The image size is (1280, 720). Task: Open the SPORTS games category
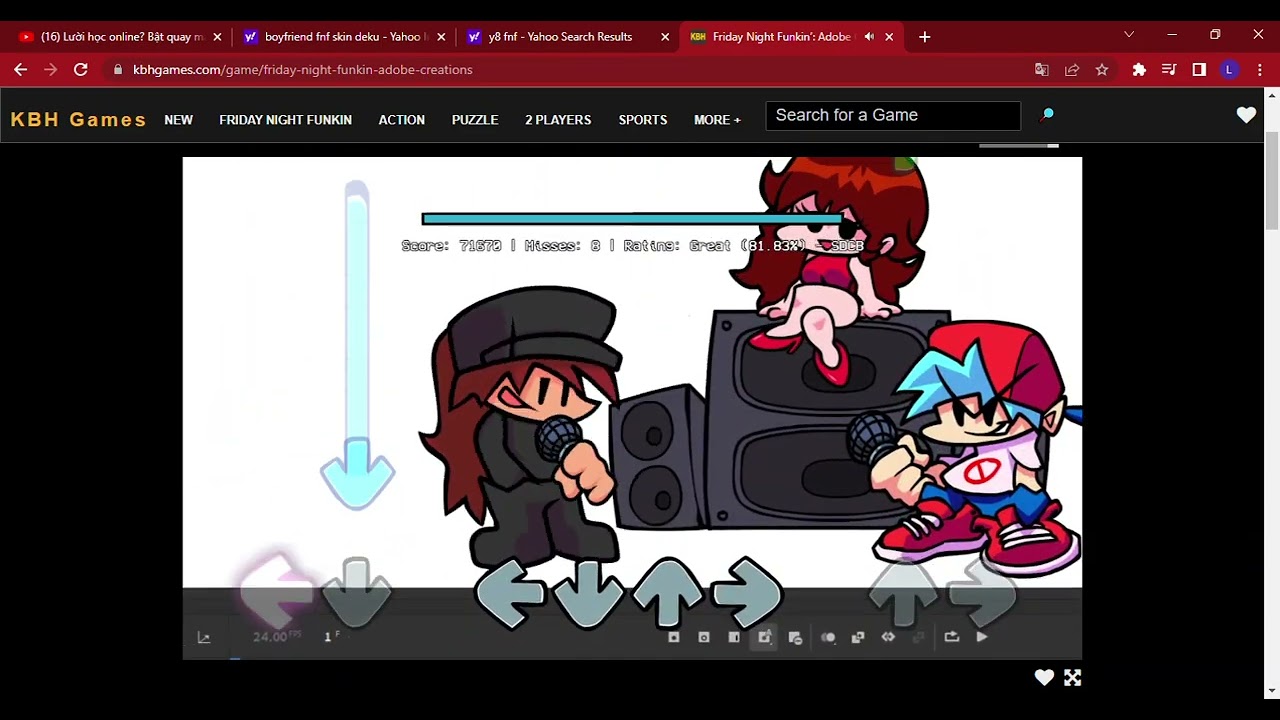(643, 120)
